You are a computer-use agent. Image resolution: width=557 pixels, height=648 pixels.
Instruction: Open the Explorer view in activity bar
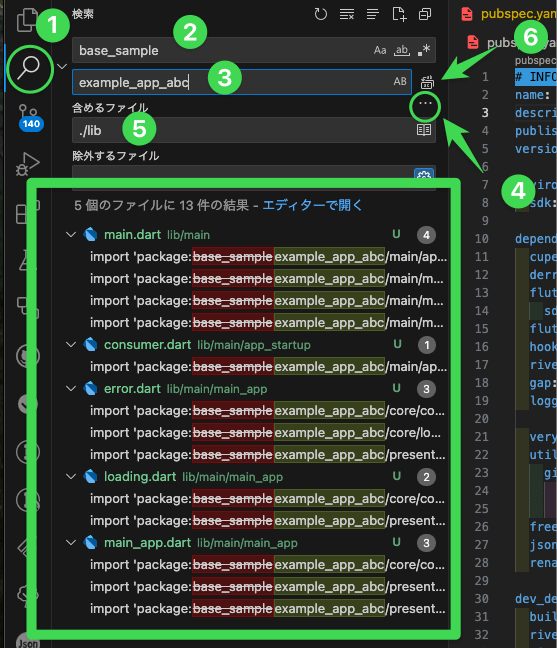pos(26,19)
